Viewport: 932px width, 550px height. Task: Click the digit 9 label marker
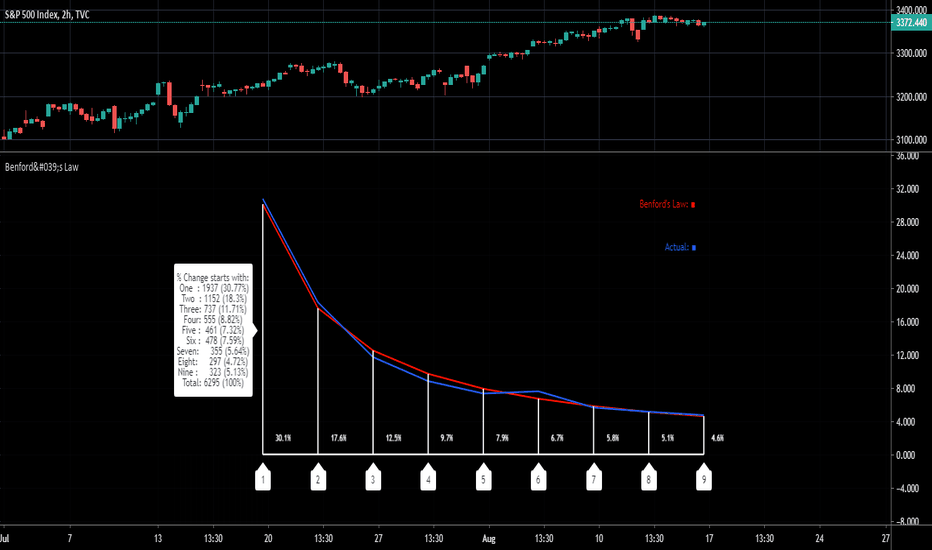coord(704,477)
